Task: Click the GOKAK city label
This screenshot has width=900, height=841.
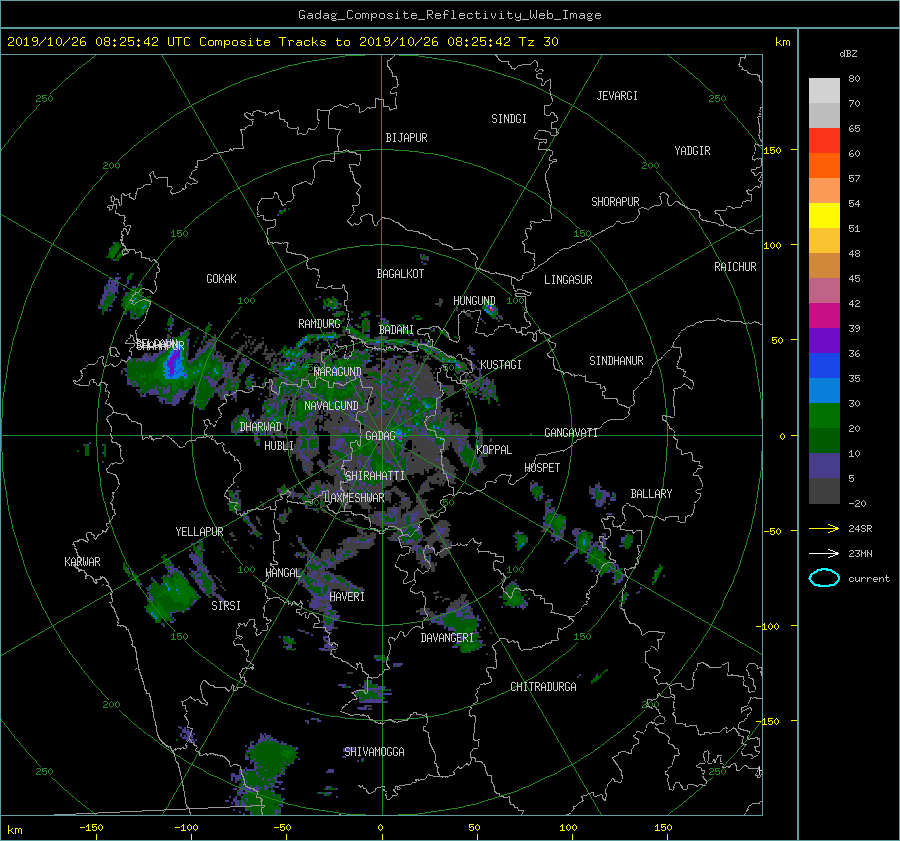Action: [x=222, y=279]
